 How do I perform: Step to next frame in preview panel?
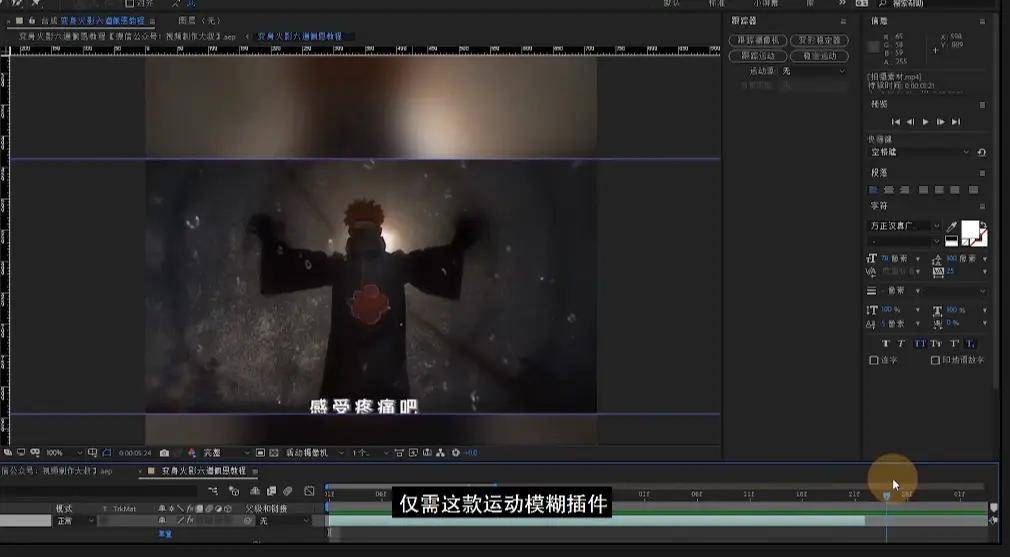(x=940, y=122)
